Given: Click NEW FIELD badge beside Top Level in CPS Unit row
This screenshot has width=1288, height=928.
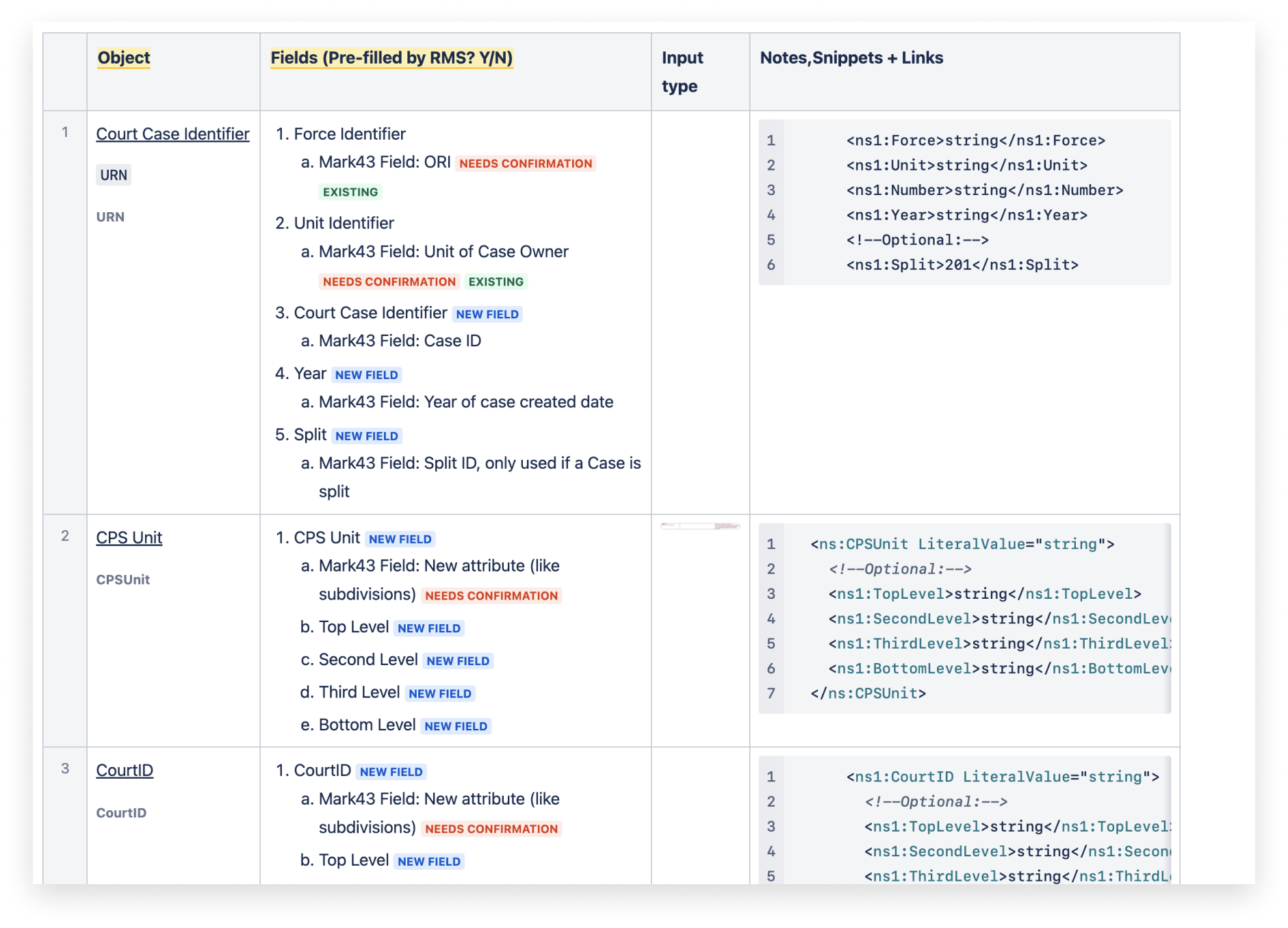Looking at the screenshot, I should [x=429, y=629].
